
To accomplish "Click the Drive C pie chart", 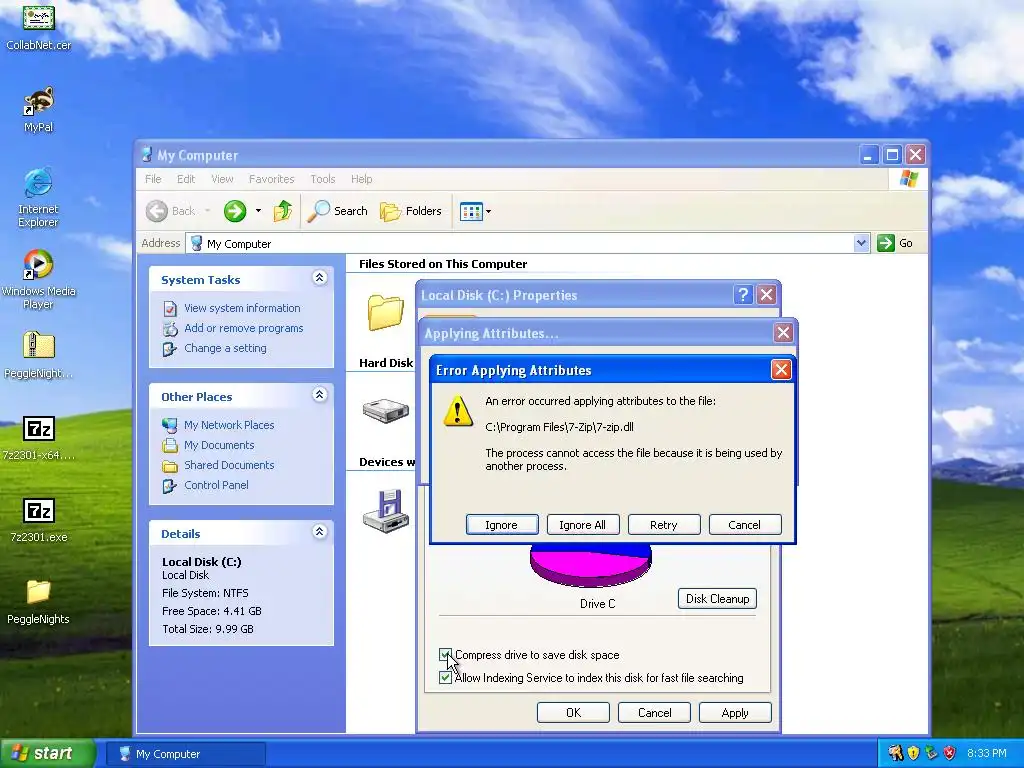I will pyautogui.click(x=591, y=566).
